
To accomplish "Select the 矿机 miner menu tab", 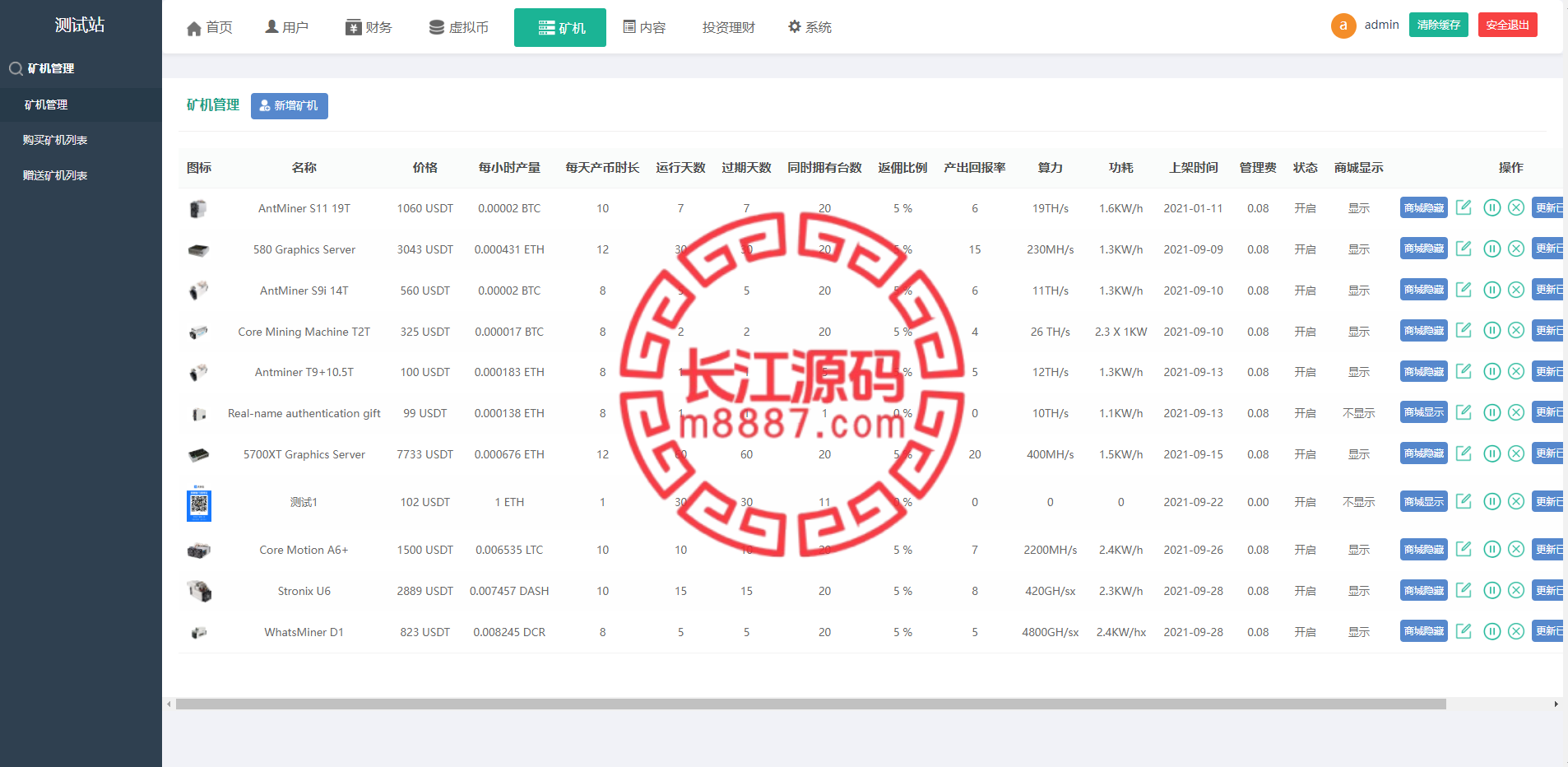I will click(x=560, y=28).
